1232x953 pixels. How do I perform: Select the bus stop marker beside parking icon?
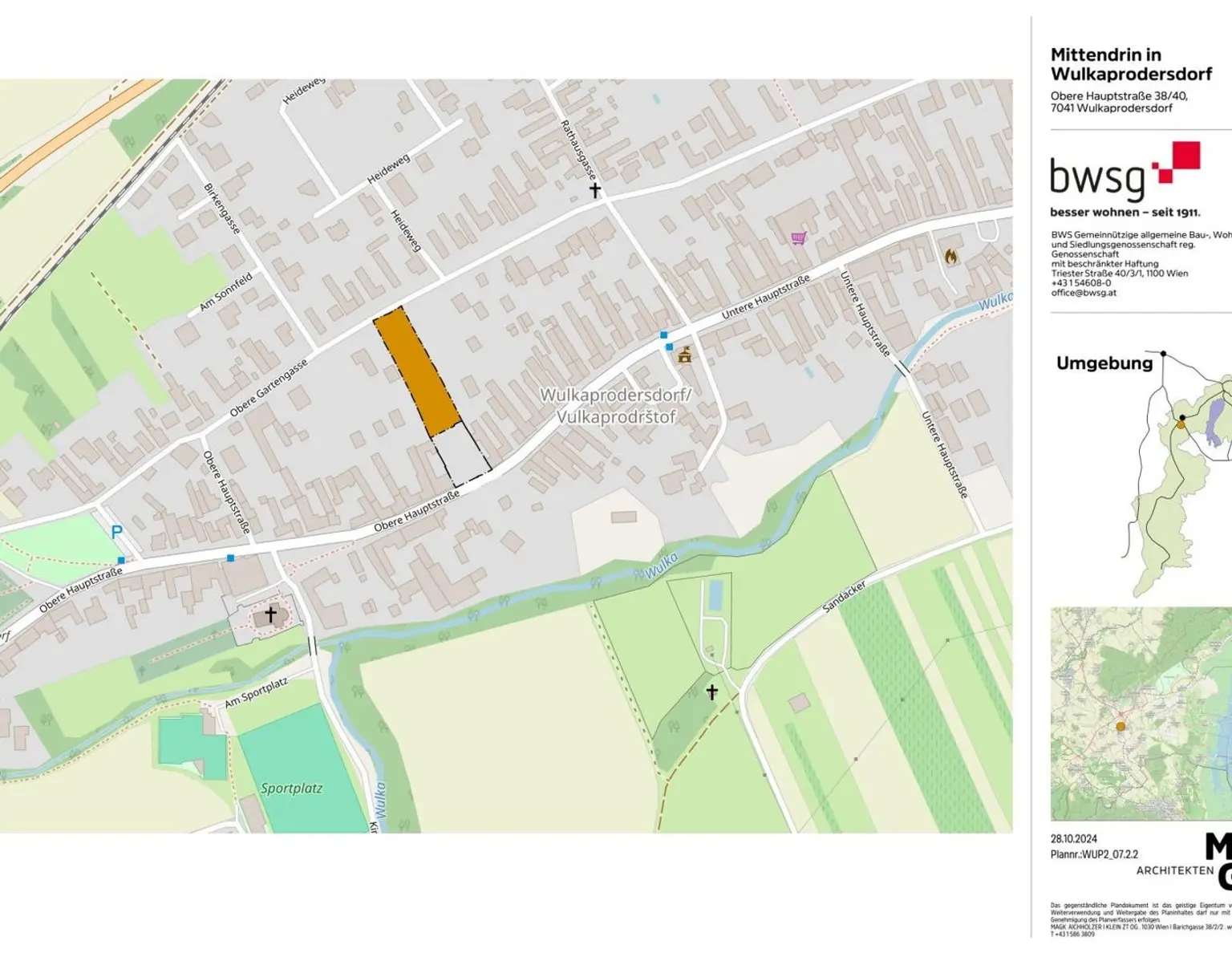(121, 560)
